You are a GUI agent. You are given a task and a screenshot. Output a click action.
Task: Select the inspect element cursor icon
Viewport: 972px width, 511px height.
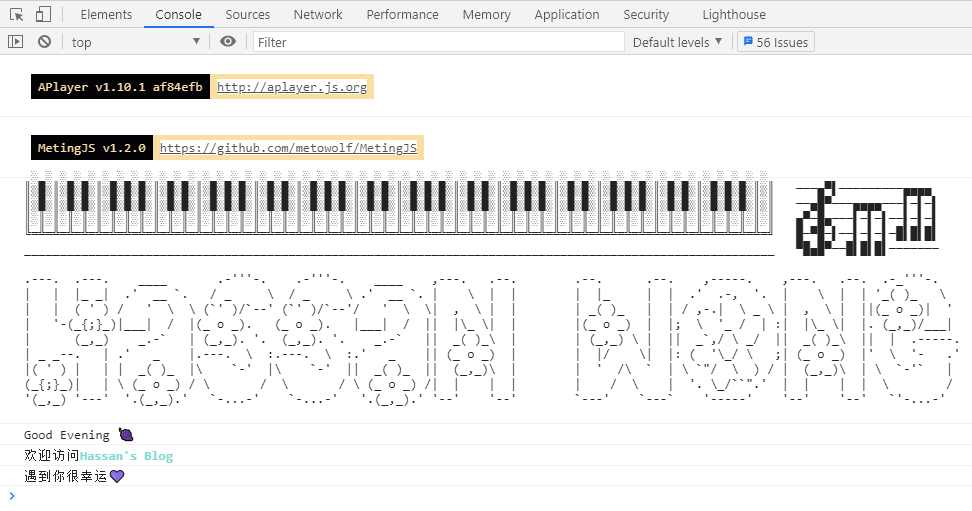tap(17, 14)
